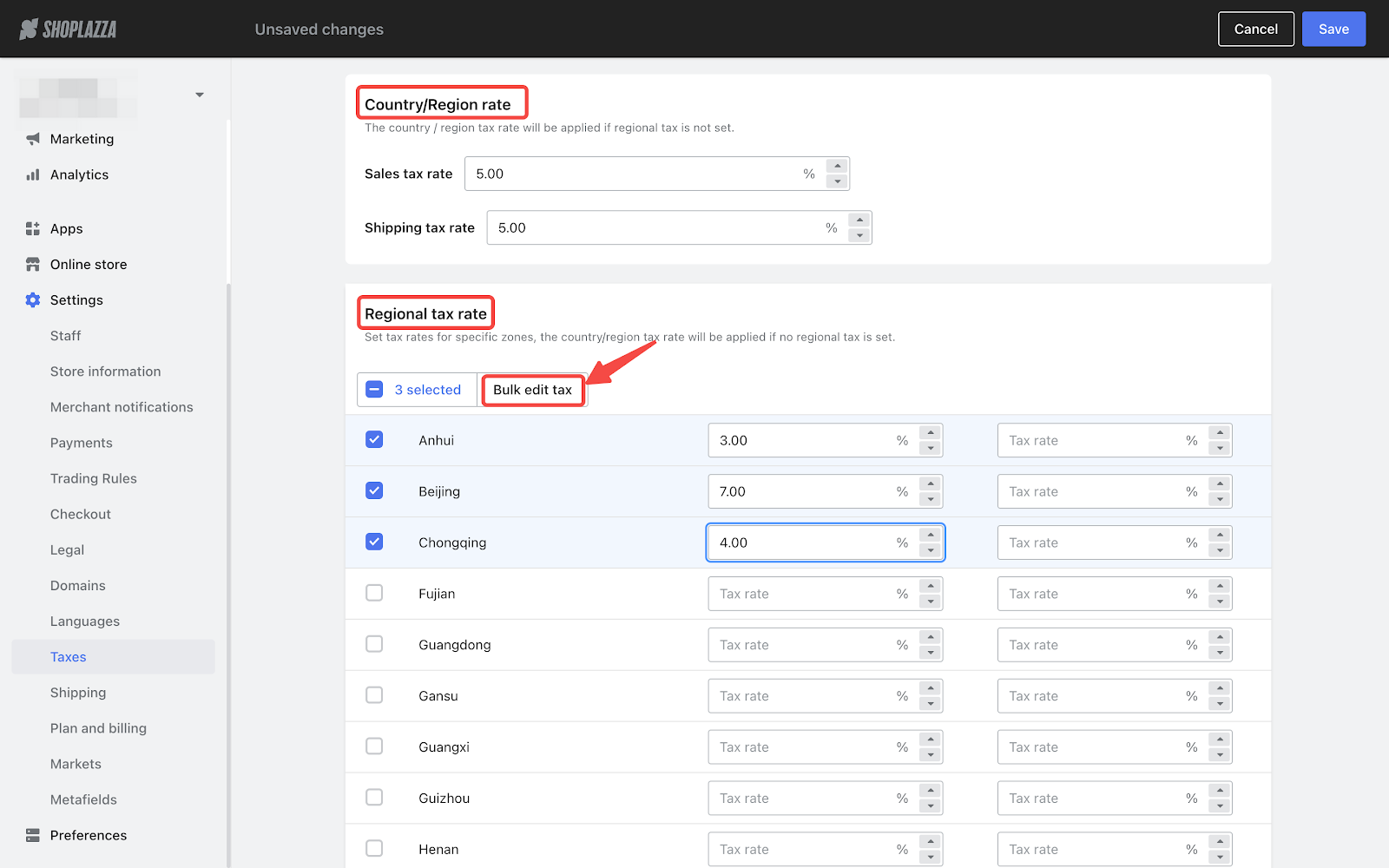Check the Guizhou checkbox

pos(374,797)
